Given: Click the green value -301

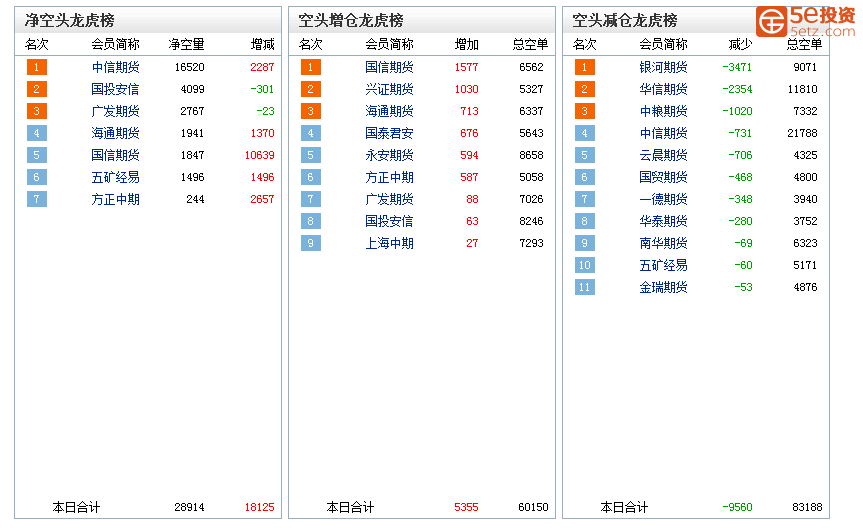Looking at the screenshot, I should pos(262,89).
